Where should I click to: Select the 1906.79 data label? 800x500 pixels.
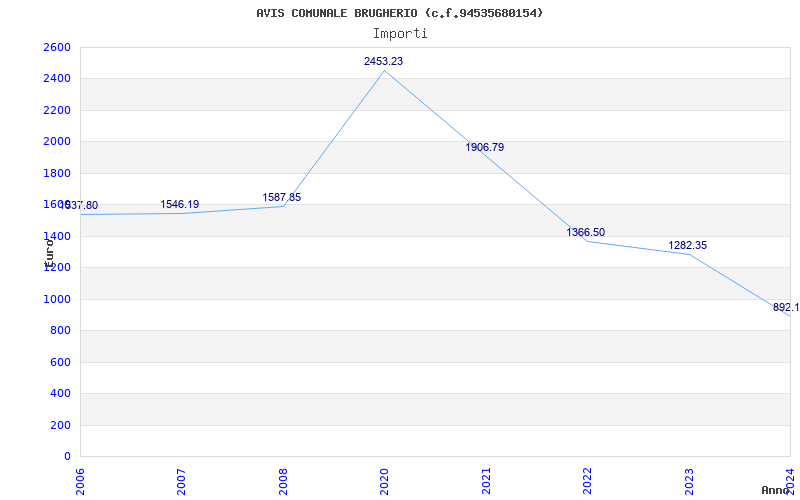click(485, 147)
